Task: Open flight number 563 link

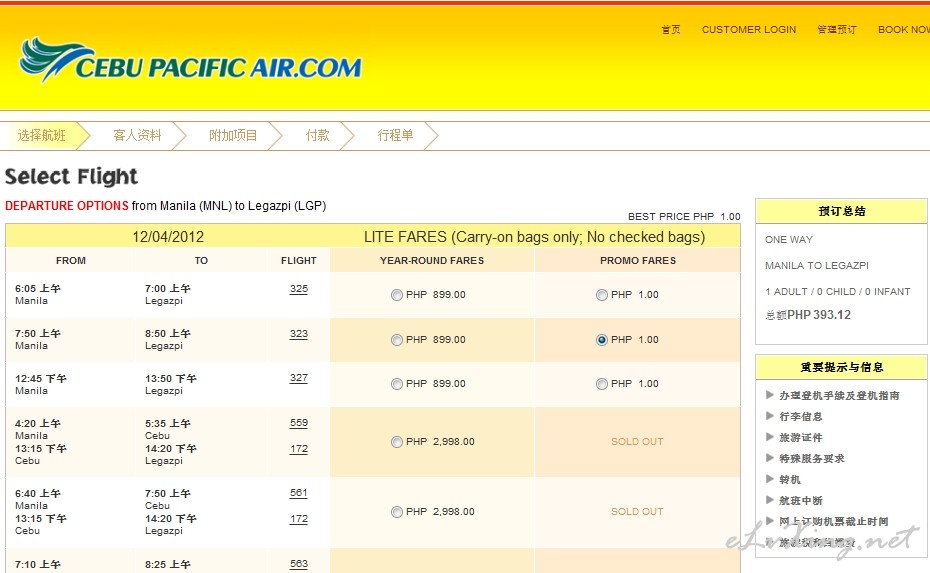Action: tap(299, 564)
